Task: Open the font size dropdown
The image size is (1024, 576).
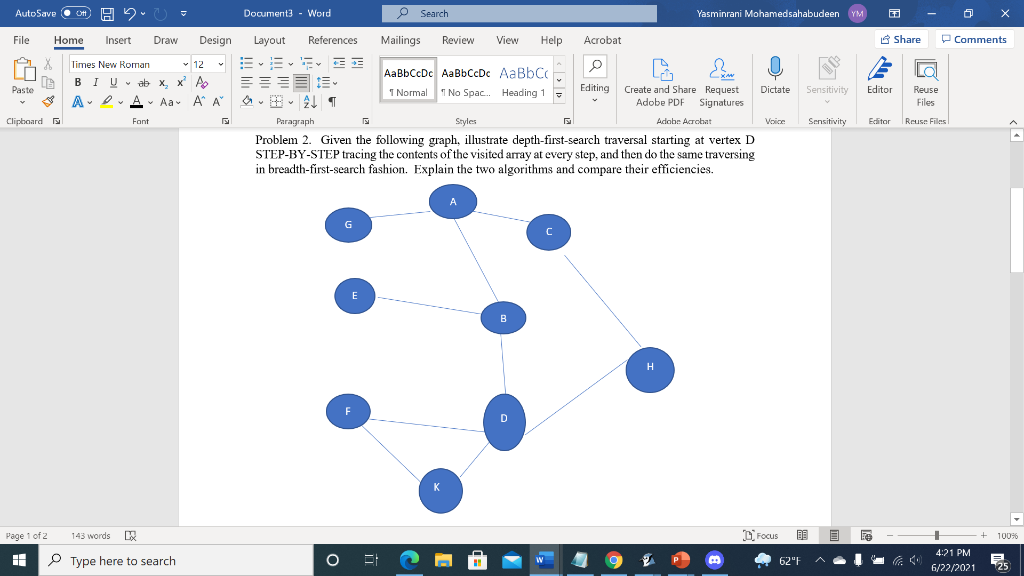Action: (221, 63)
